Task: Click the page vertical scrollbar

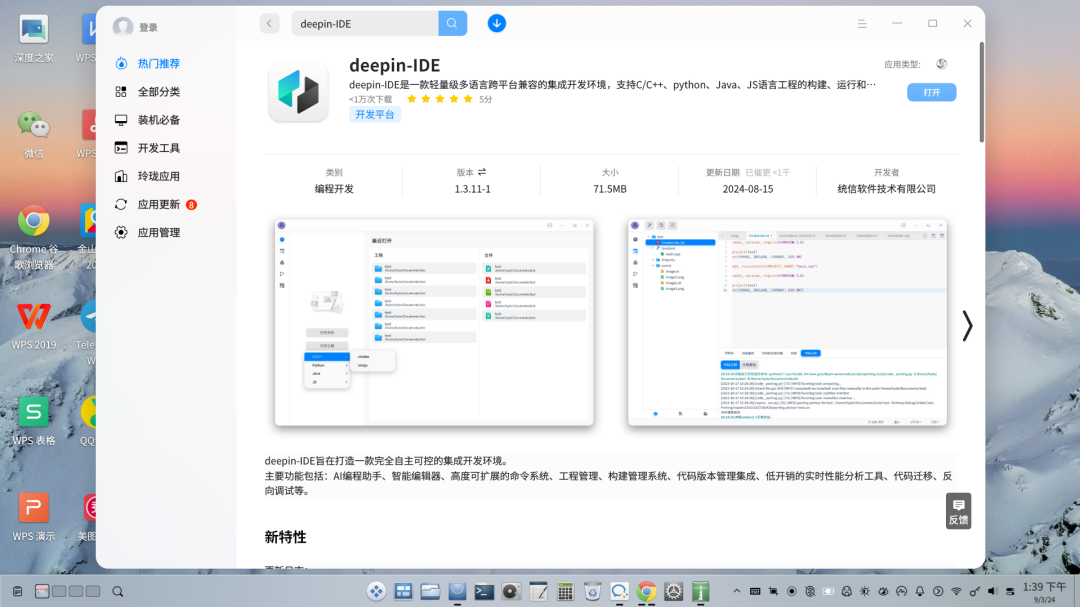Action: point(982,92)
